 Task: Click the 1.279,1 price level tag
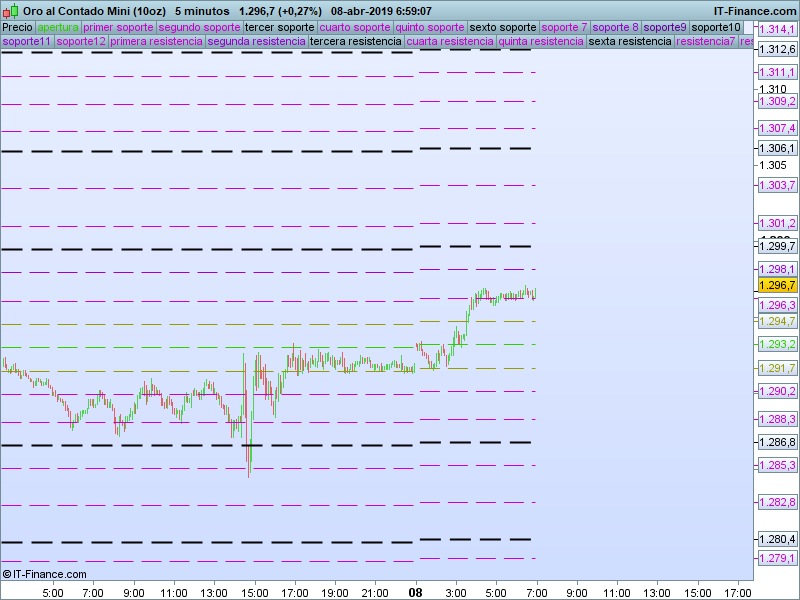777,558
